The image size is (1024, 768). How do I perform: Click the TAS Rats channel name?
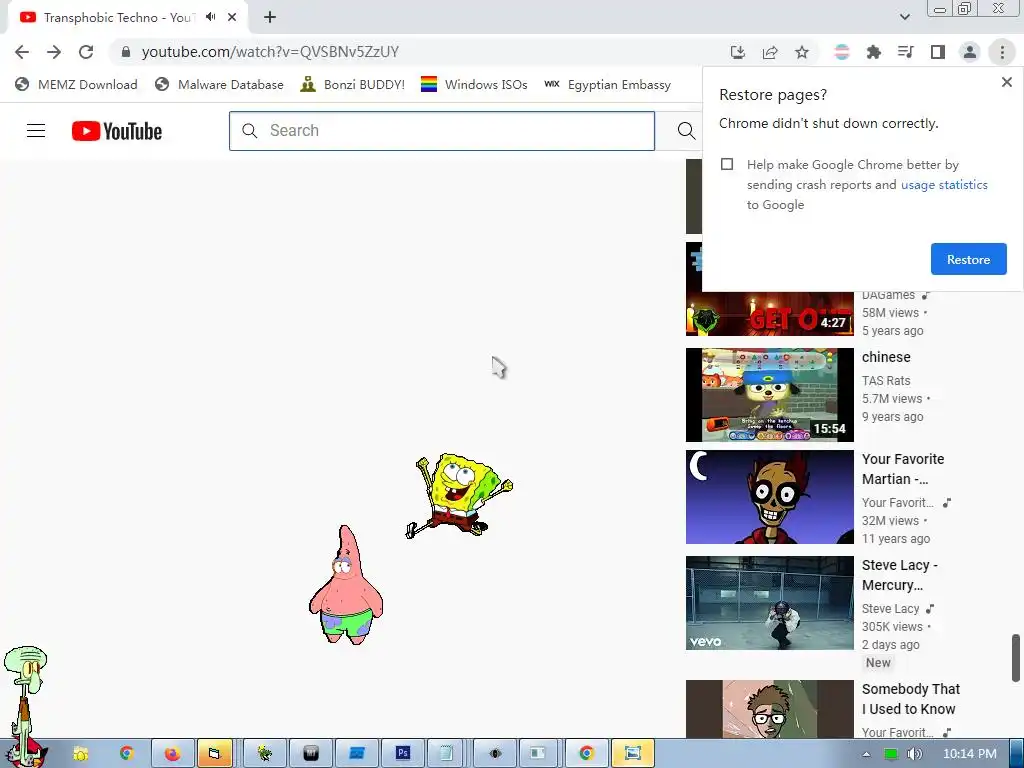[886, 380]
